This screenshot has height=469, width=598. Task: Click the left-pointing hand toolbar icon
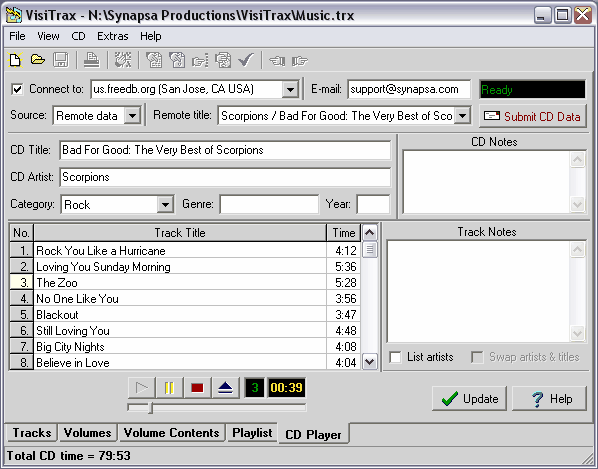pyautogui.click(x=277, y=60)
